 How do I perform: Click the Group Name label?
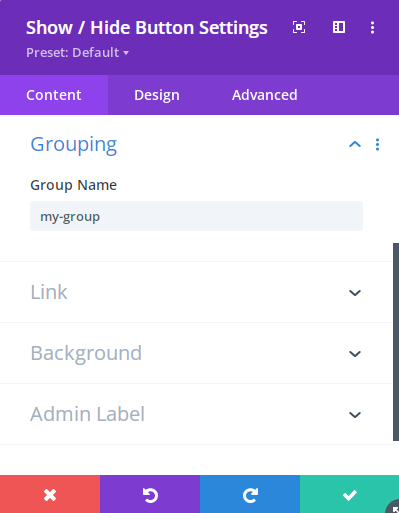73,185
